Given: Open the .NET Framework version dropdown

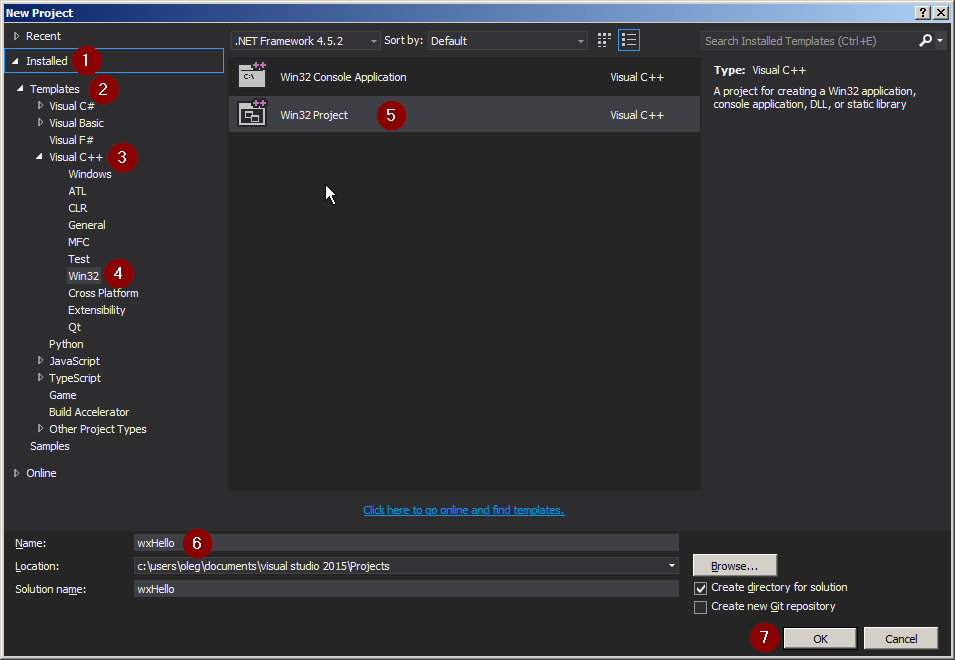Looking at the screenshot, I should pos(306,41).
